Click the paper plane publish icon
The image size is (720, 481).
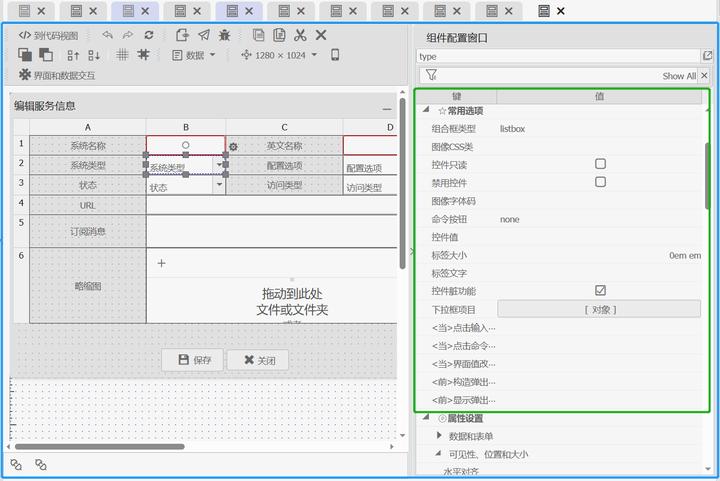(204, 35)
